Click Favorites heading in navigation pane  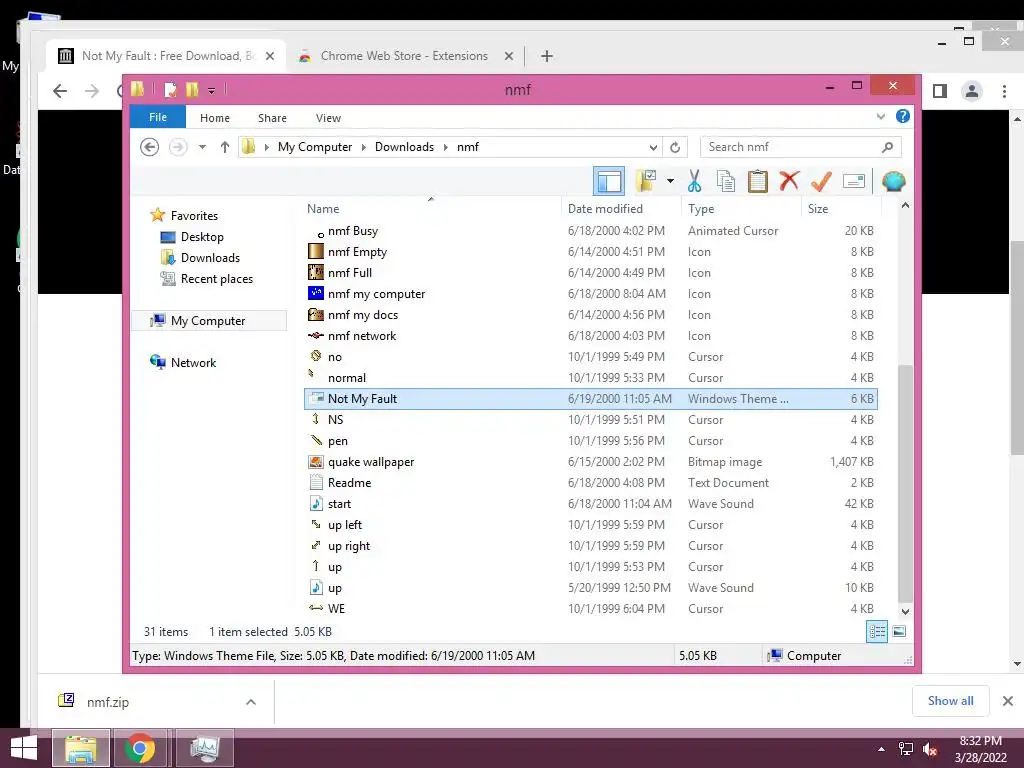coord(194,216)
